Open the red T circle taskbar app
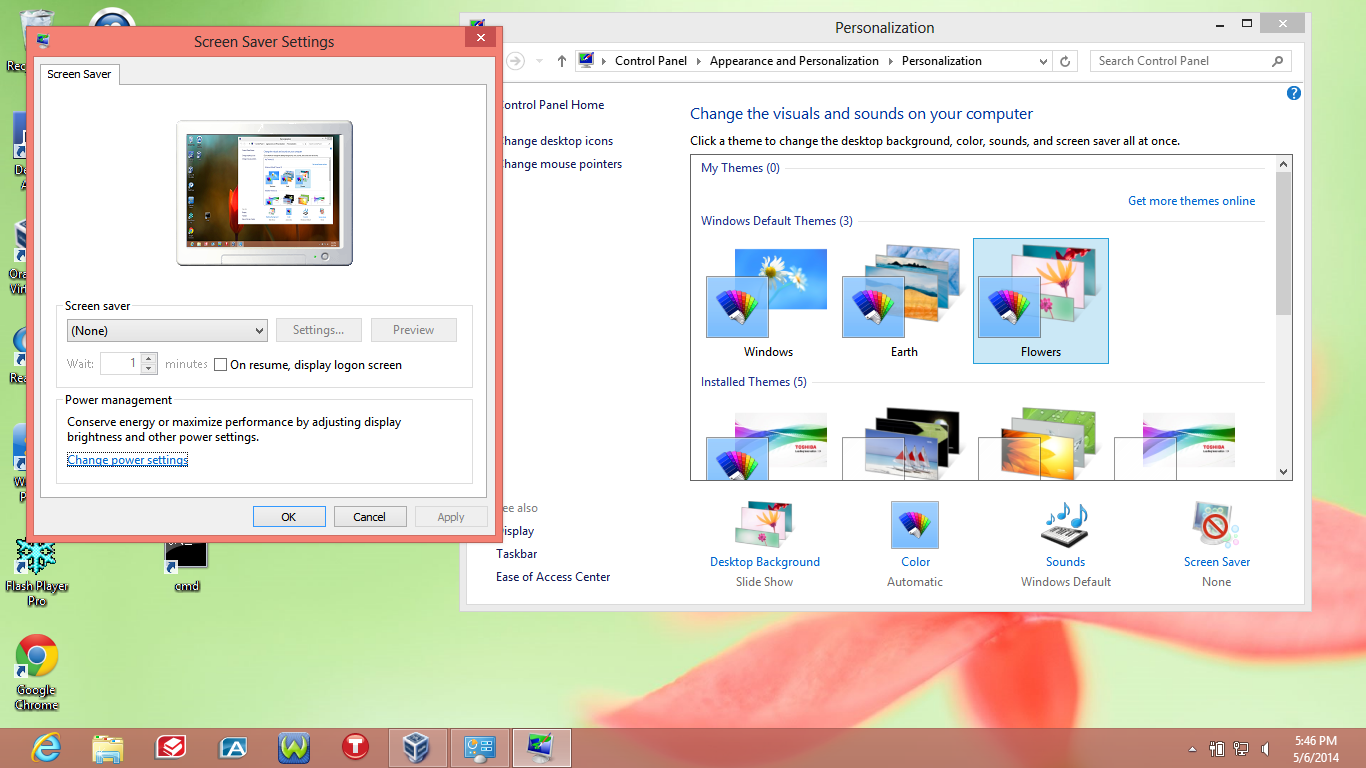The image size is (1366, 768). click(355, 748)
